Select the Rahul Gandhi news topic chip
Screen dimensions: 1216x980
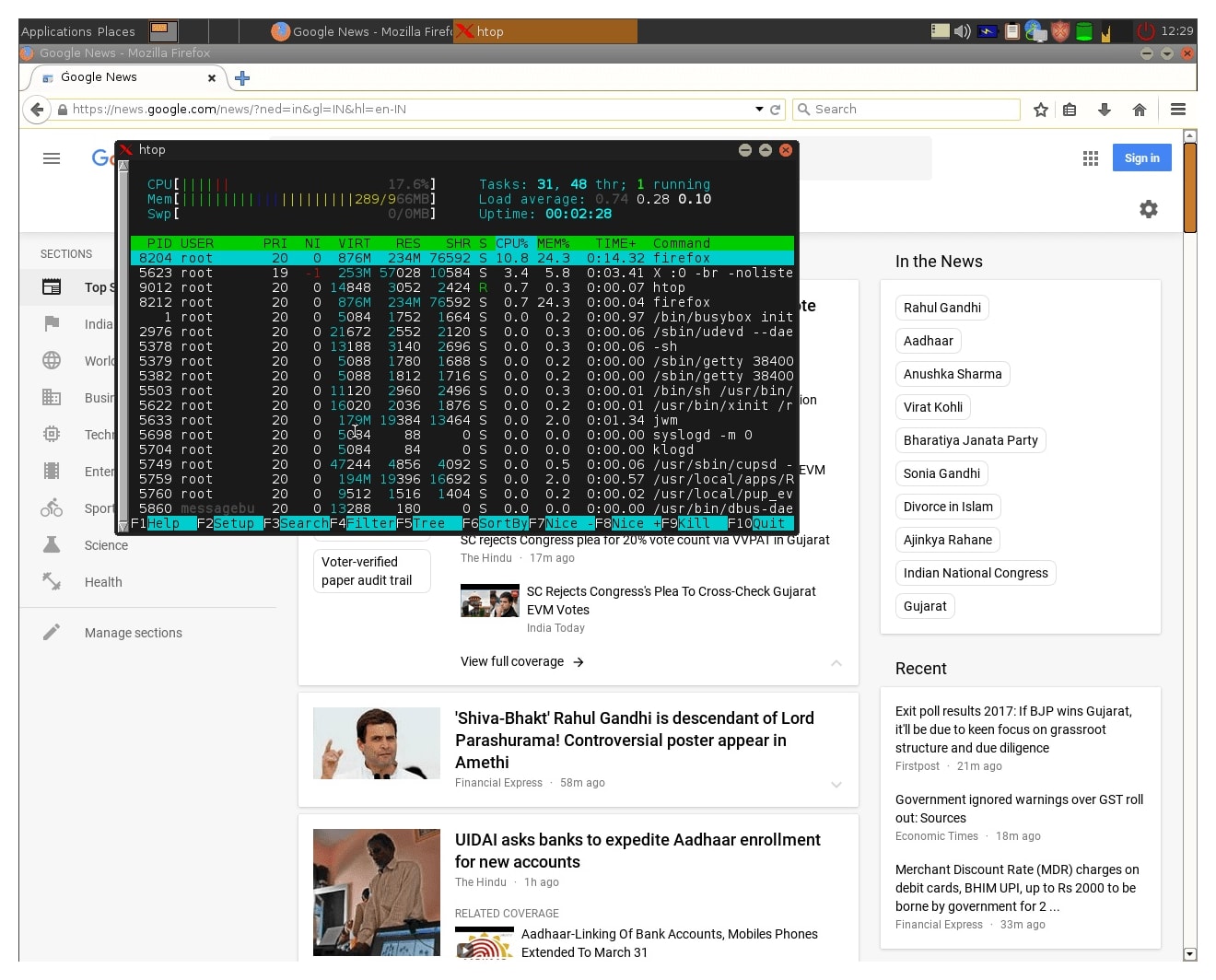[x=942, y=308]
